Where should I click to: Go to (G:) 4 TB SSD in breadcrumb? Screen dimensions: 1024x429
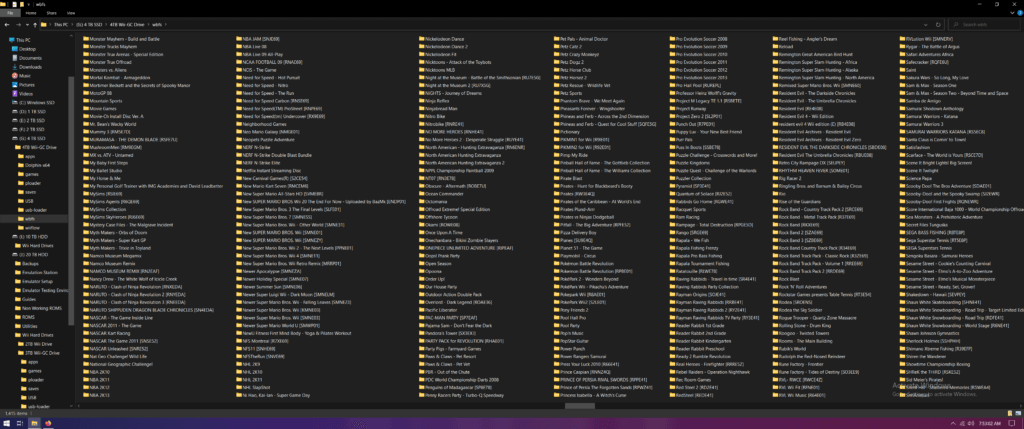click(x=89, y=25)
